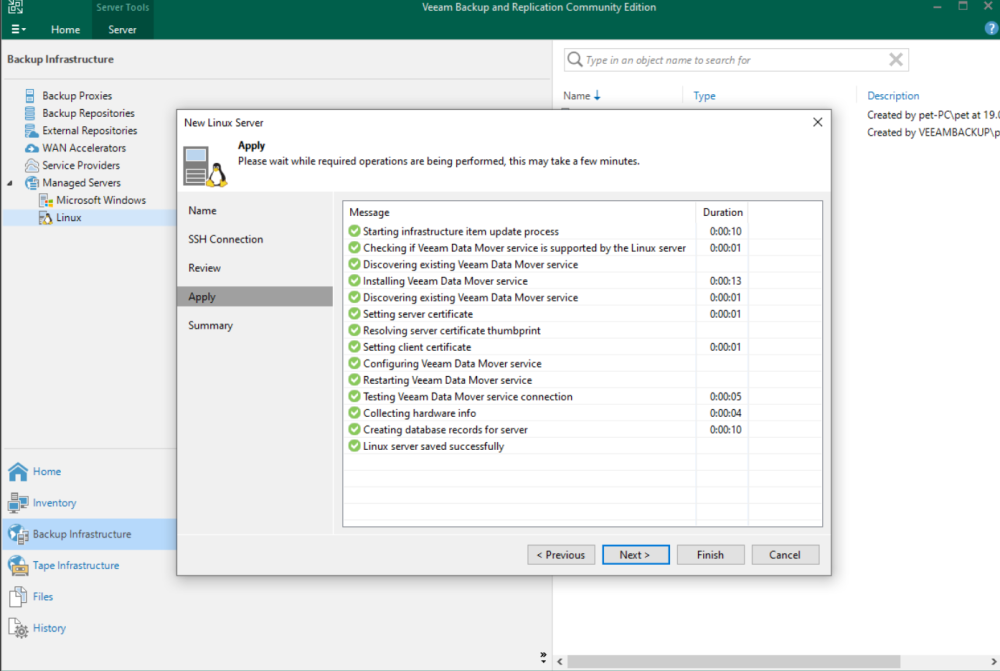
Task: Open help via question mark icon
Action: [x=991, y=29]
